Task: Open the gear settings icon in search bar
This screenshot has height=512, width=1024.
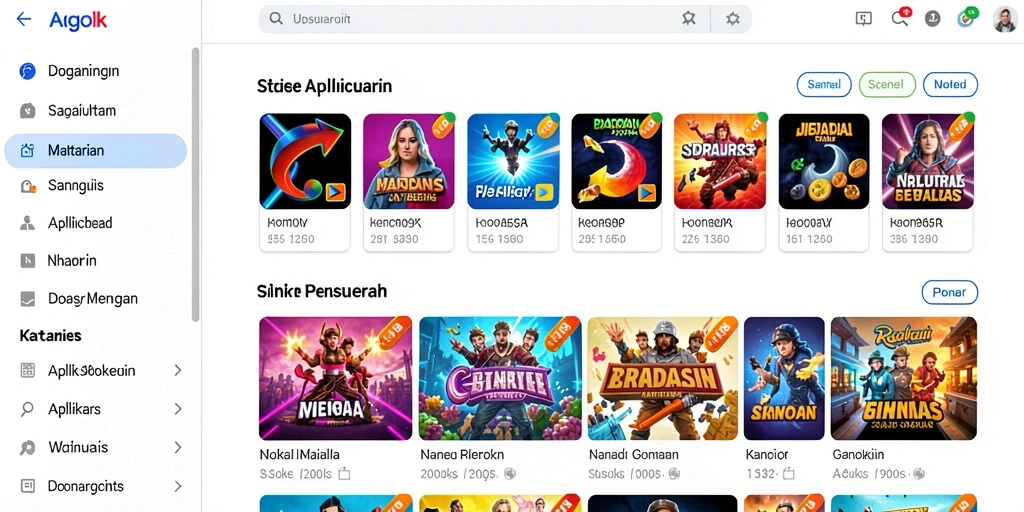Action: click(733, 19)
